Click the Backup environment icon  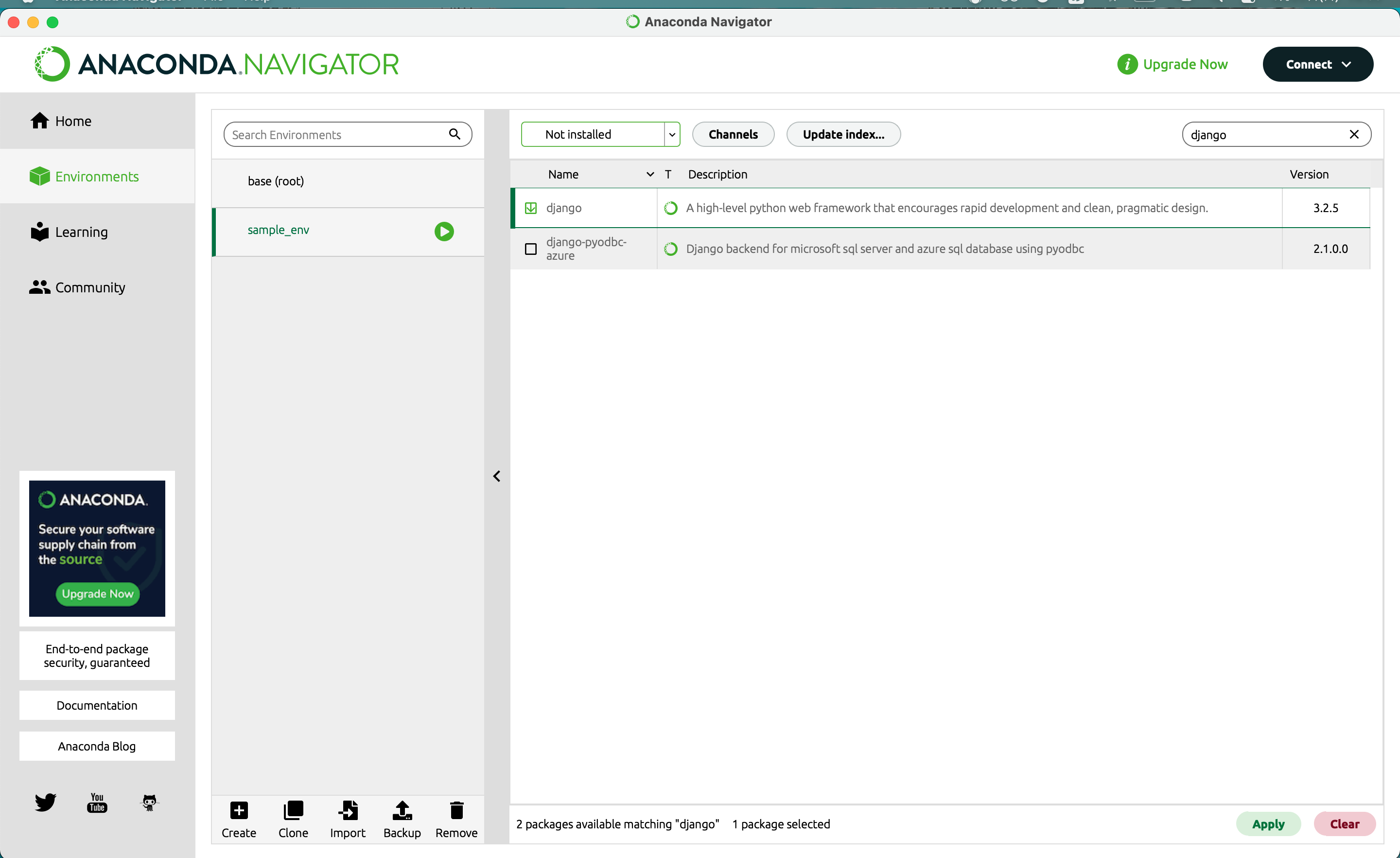pyautogui.click(x=402, y=810)
